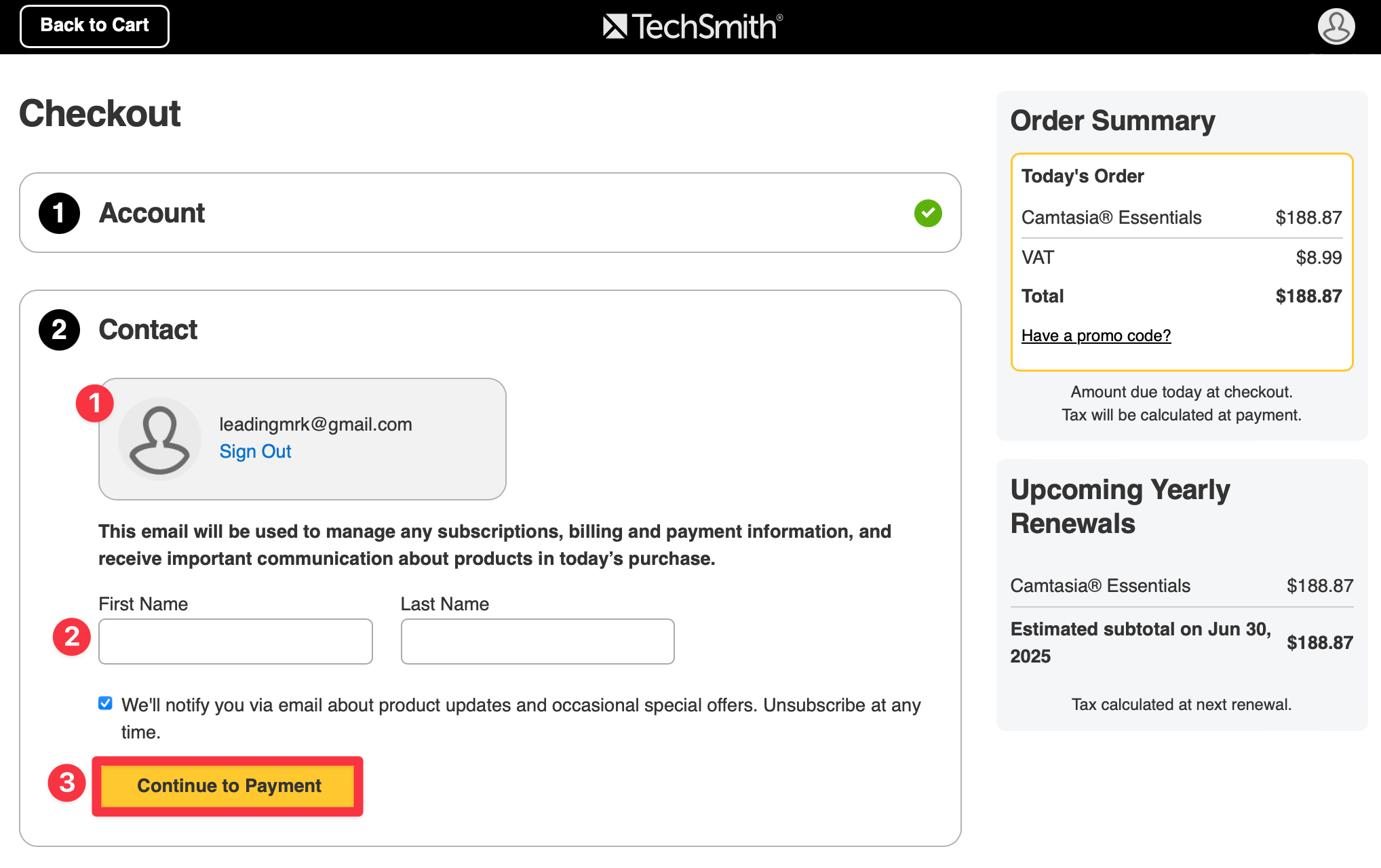Go back via Back to Cart button
The image size is (1381, 868).
point(94,26)
